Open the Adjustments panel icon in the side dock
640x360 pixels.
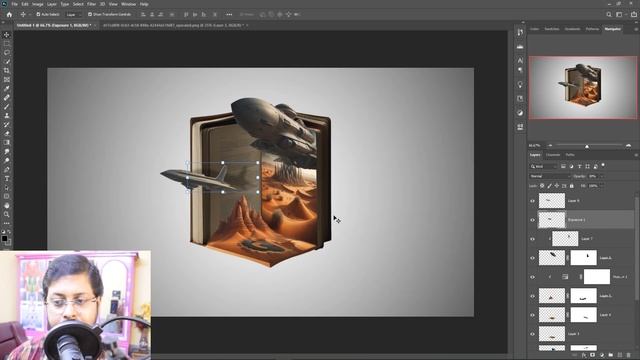(x=520, y=113)
